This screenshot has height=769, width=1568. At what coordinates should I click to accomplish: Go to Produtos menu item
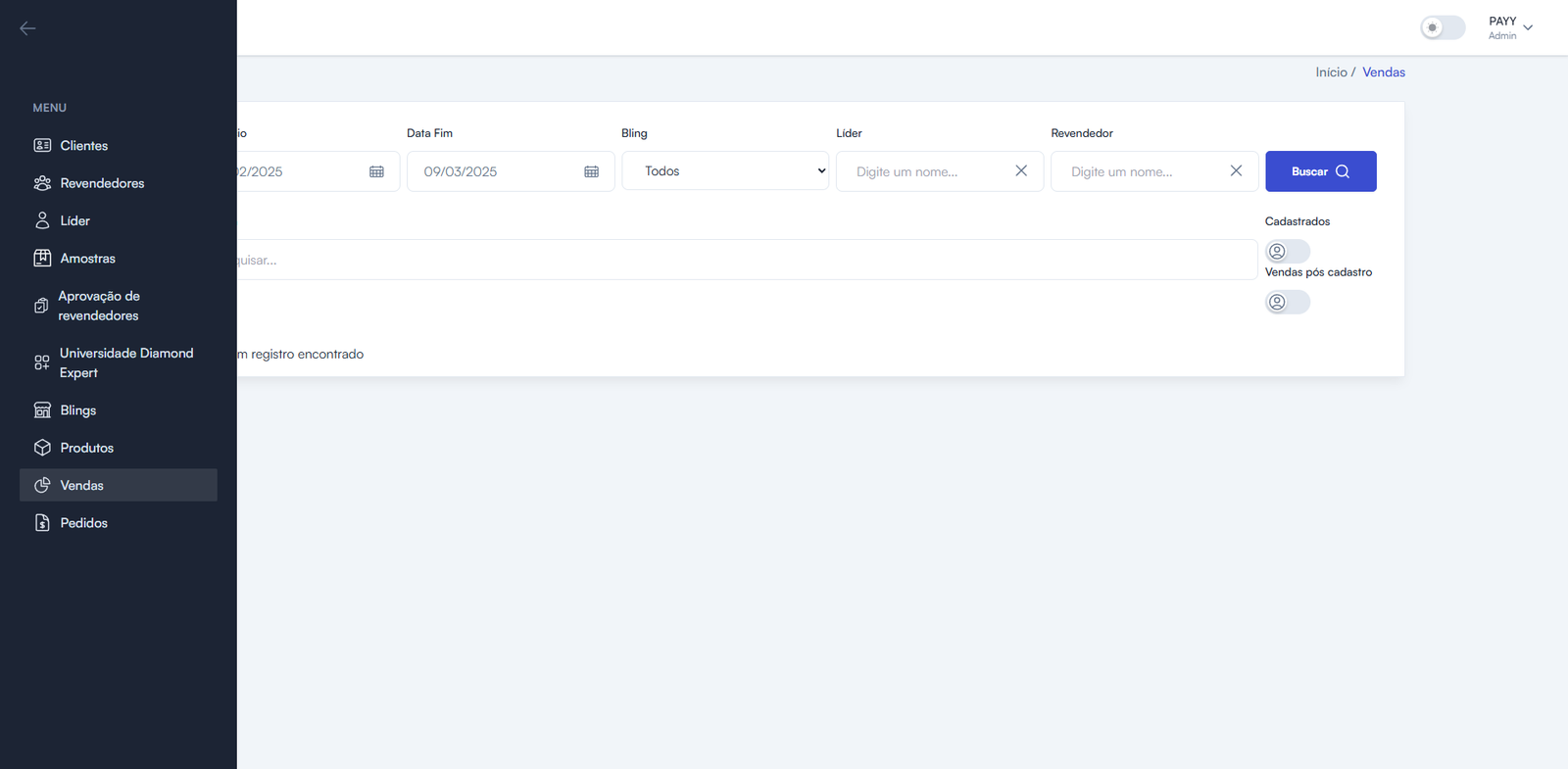pos(119,448)
